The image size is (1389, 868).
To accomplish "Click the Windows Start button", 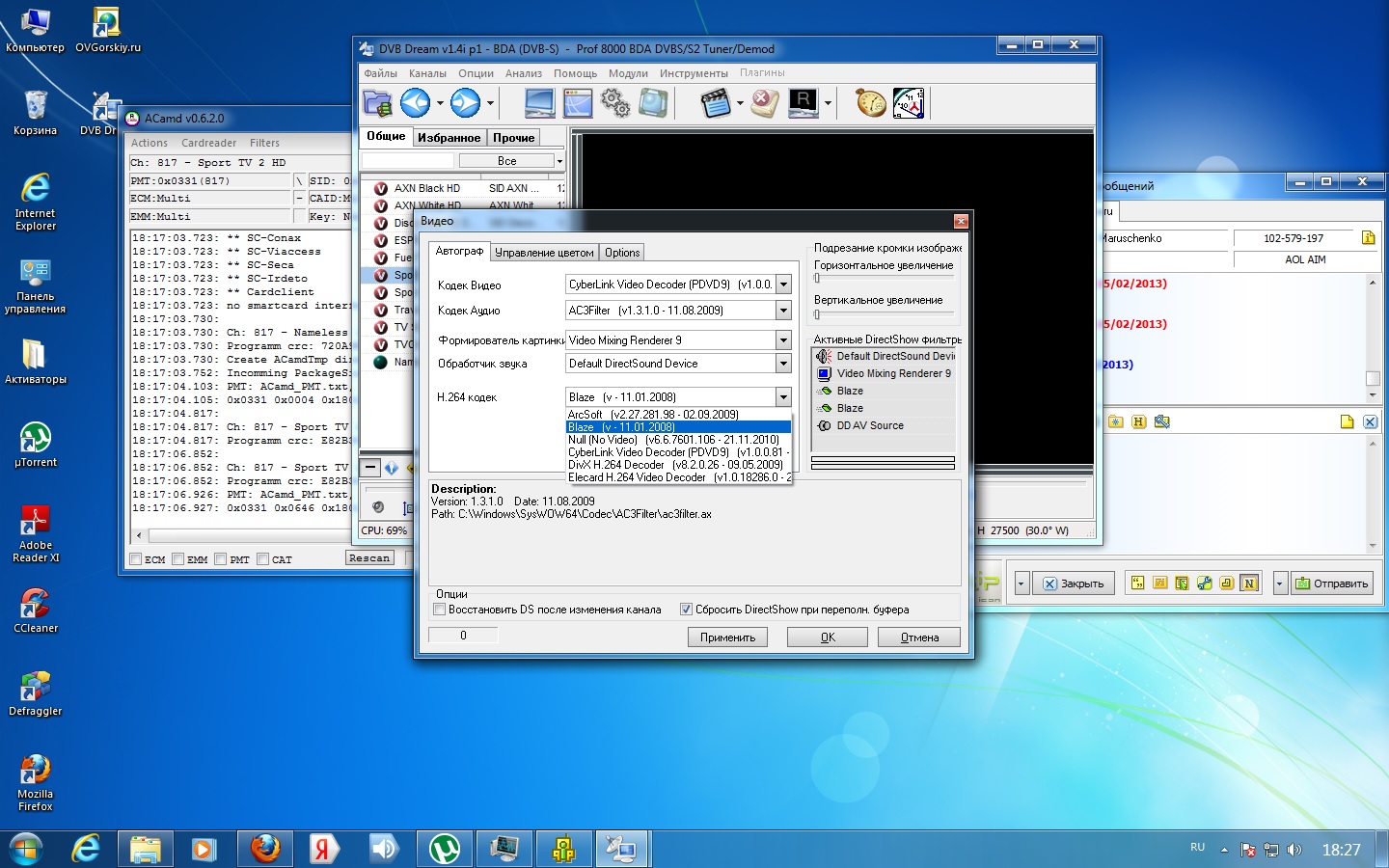I will point(25,848).
